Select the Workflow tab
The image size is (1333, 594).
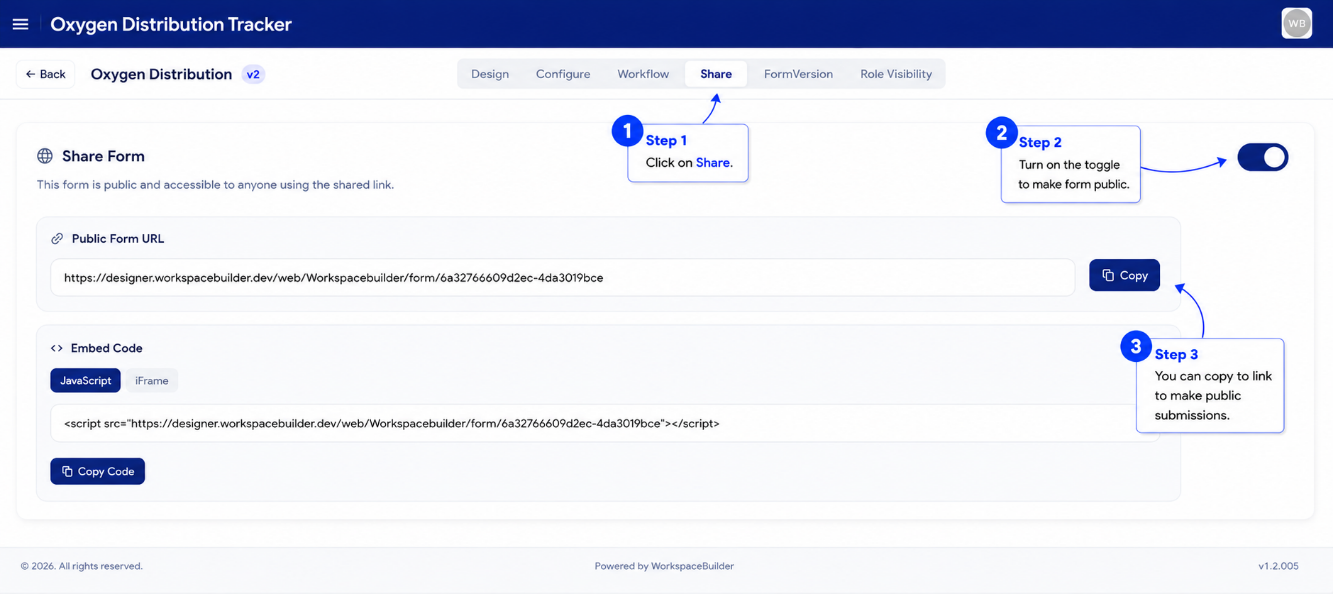tap(643, 74)
